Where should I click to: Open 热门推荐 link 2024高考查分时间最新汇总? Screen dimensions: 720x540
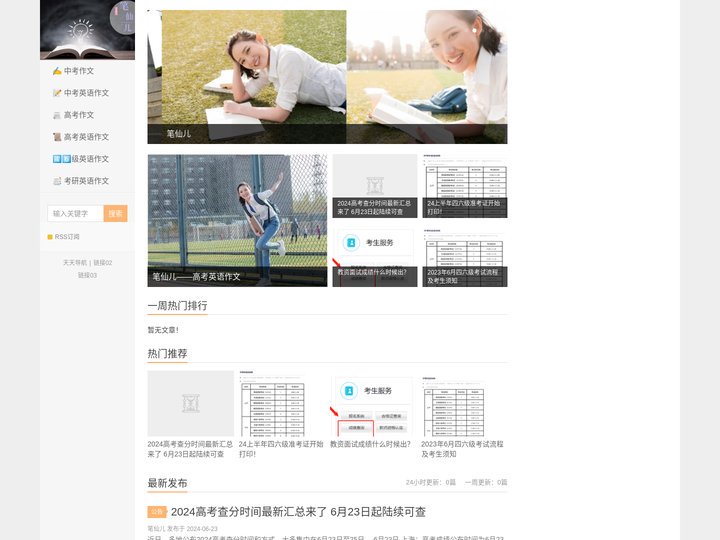[x=190, y=449]
